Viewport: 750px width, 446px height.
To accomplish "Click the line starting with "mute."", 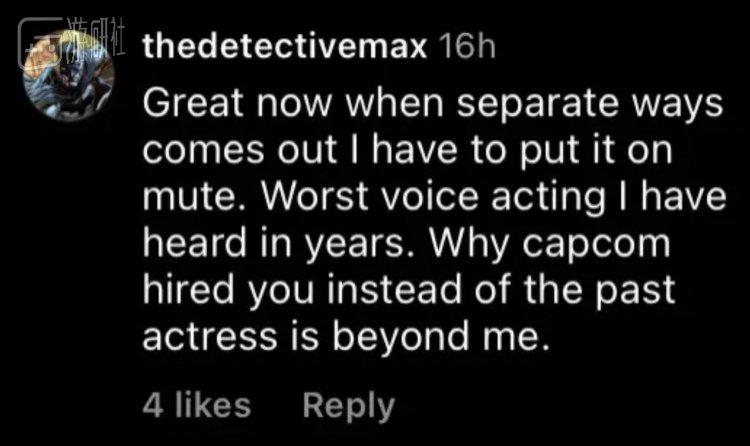I will [x=432, y=200].
